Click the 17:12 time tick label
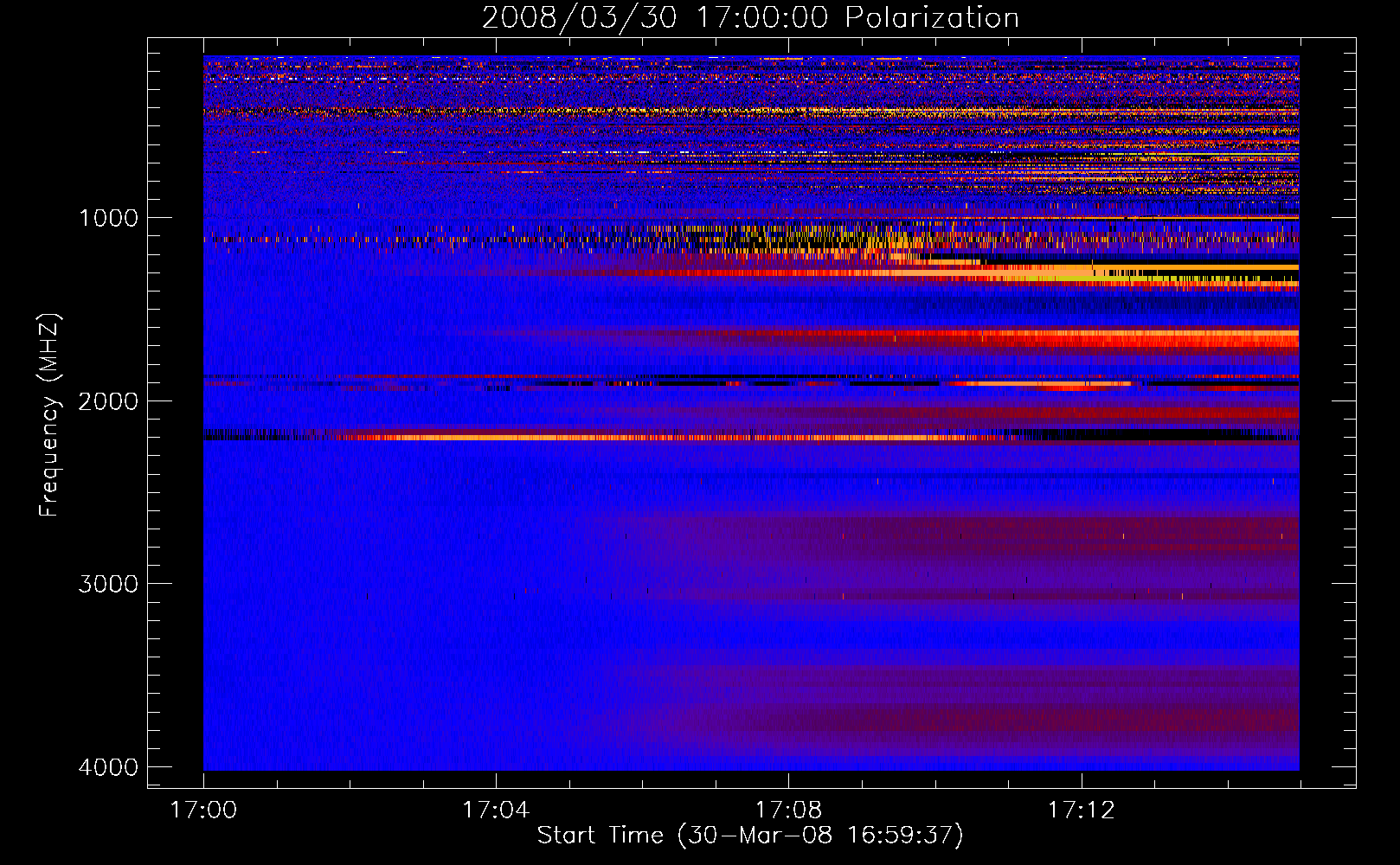The image size is (1400, 865). (1082, 811)
